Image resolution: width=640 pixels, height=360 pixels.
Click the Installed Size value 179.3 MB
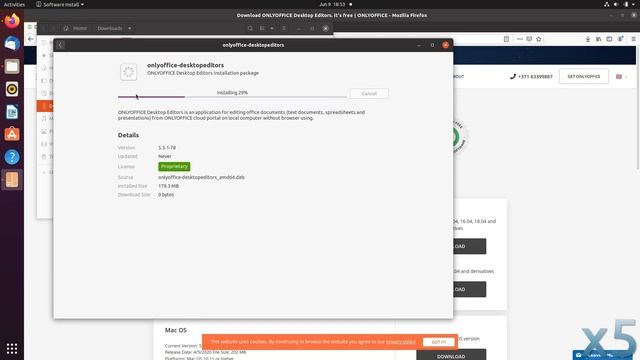pos(169,186)
